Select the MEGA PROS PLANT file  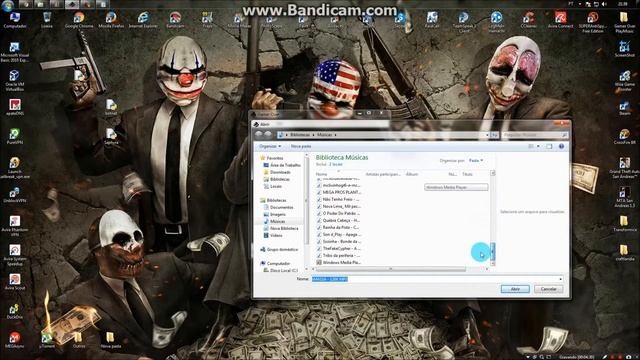[339, 192]
